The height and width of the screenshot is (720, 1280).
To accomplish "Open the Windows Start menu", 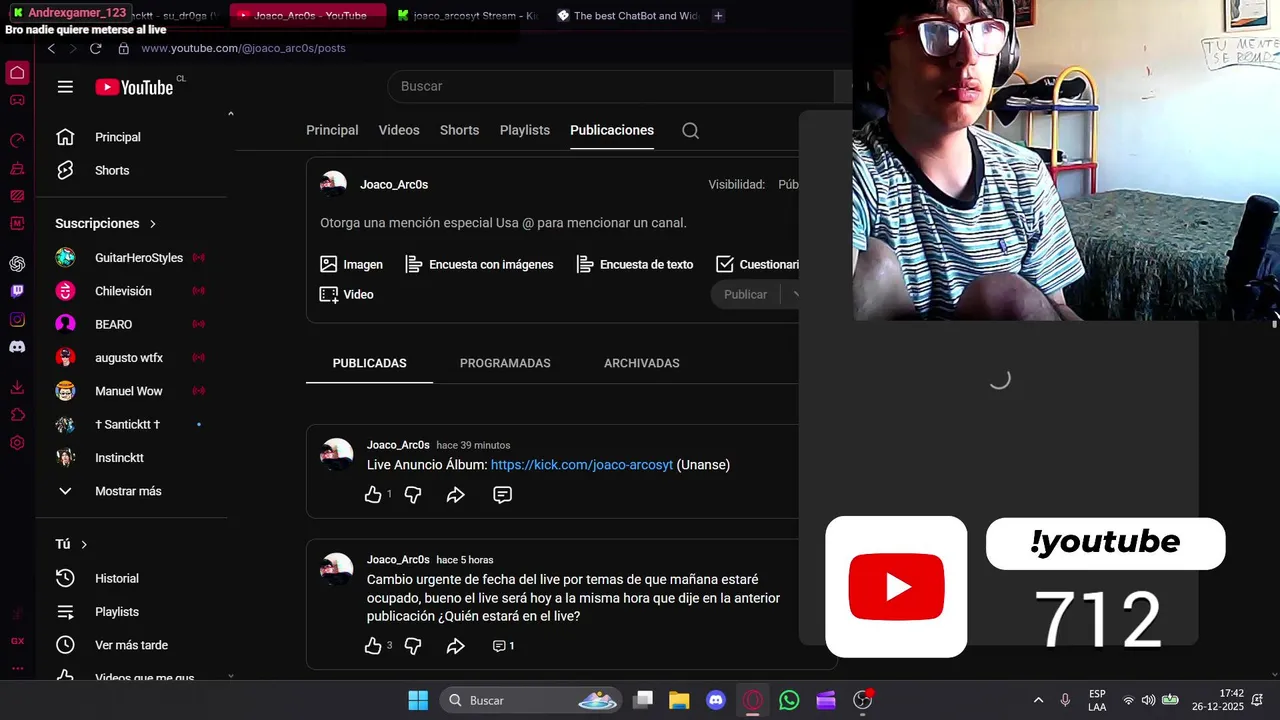I will coord(418,700).
